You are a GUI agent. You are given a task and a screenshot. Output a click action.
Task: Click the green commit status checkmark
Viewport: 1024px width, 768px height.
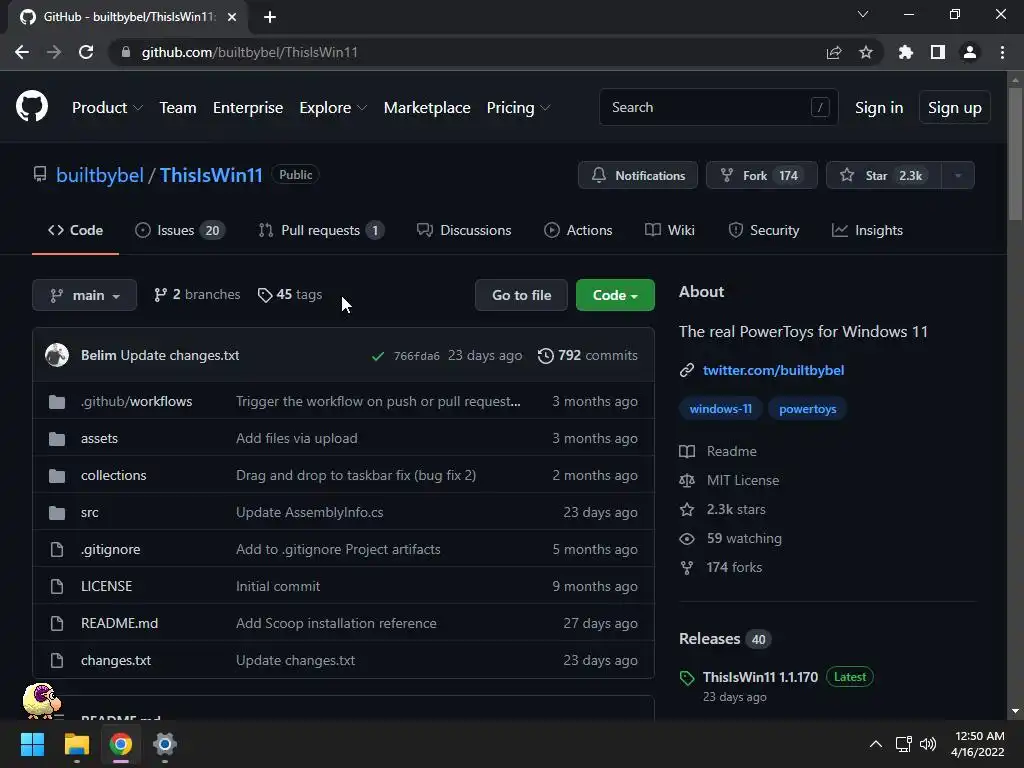(x=377, y=356)
